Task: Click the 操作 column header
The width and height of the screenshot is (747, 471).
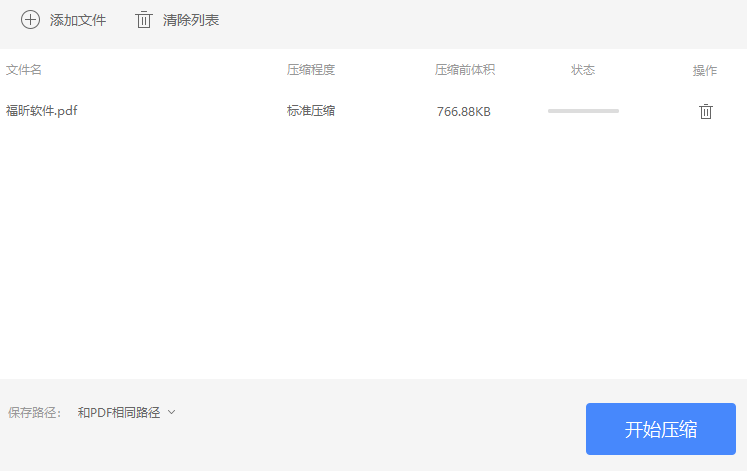Action: click(x=705, y=70)
